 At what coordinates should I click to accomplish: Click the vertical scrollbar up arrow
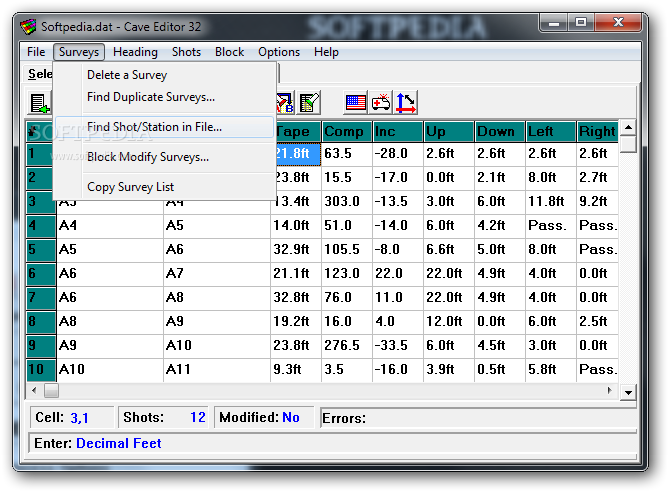point(628,128)
